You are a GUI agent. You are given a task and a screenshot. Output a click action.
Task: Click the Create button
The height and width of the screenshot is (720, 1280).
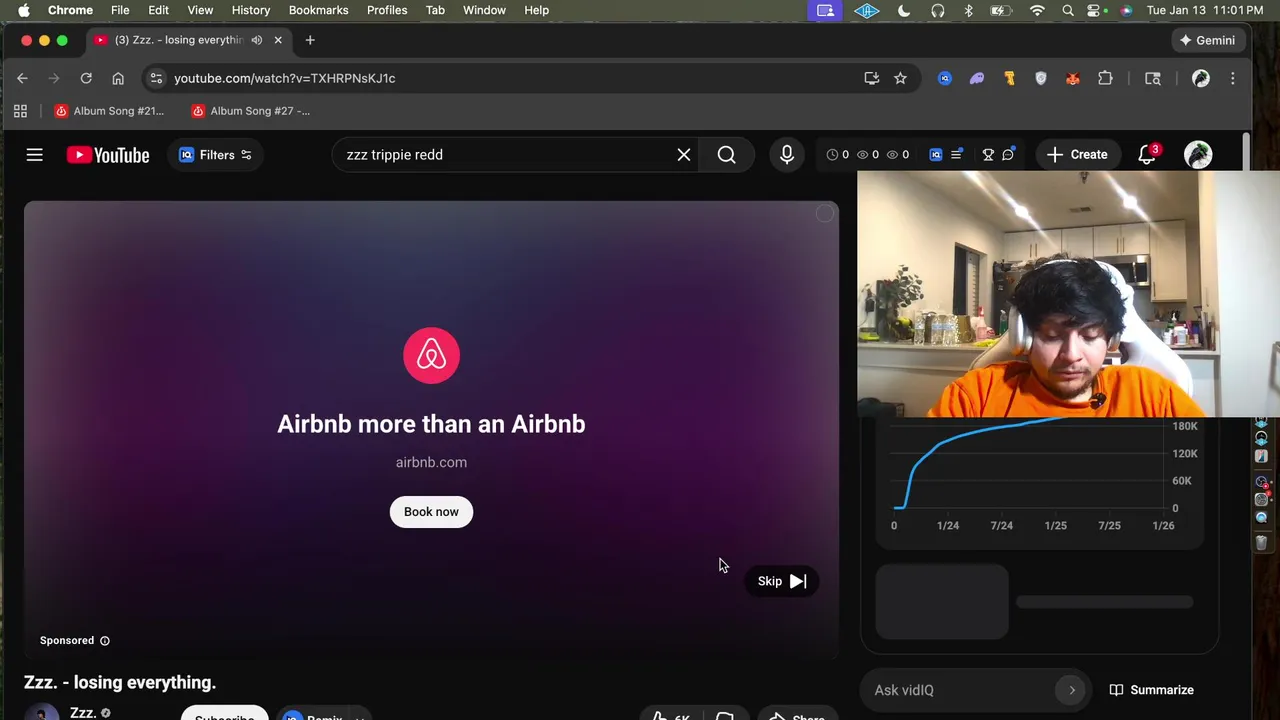1077,155
